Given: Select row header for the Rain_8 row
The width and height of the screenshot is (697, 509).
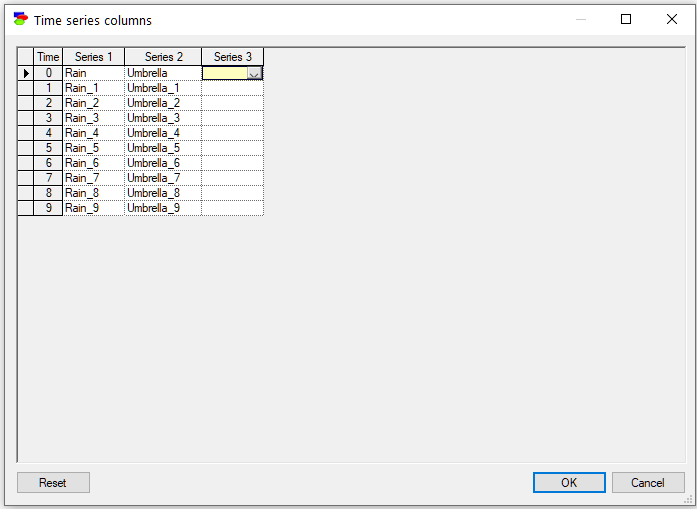Looking at the screenshot, I should pos(26,193).
